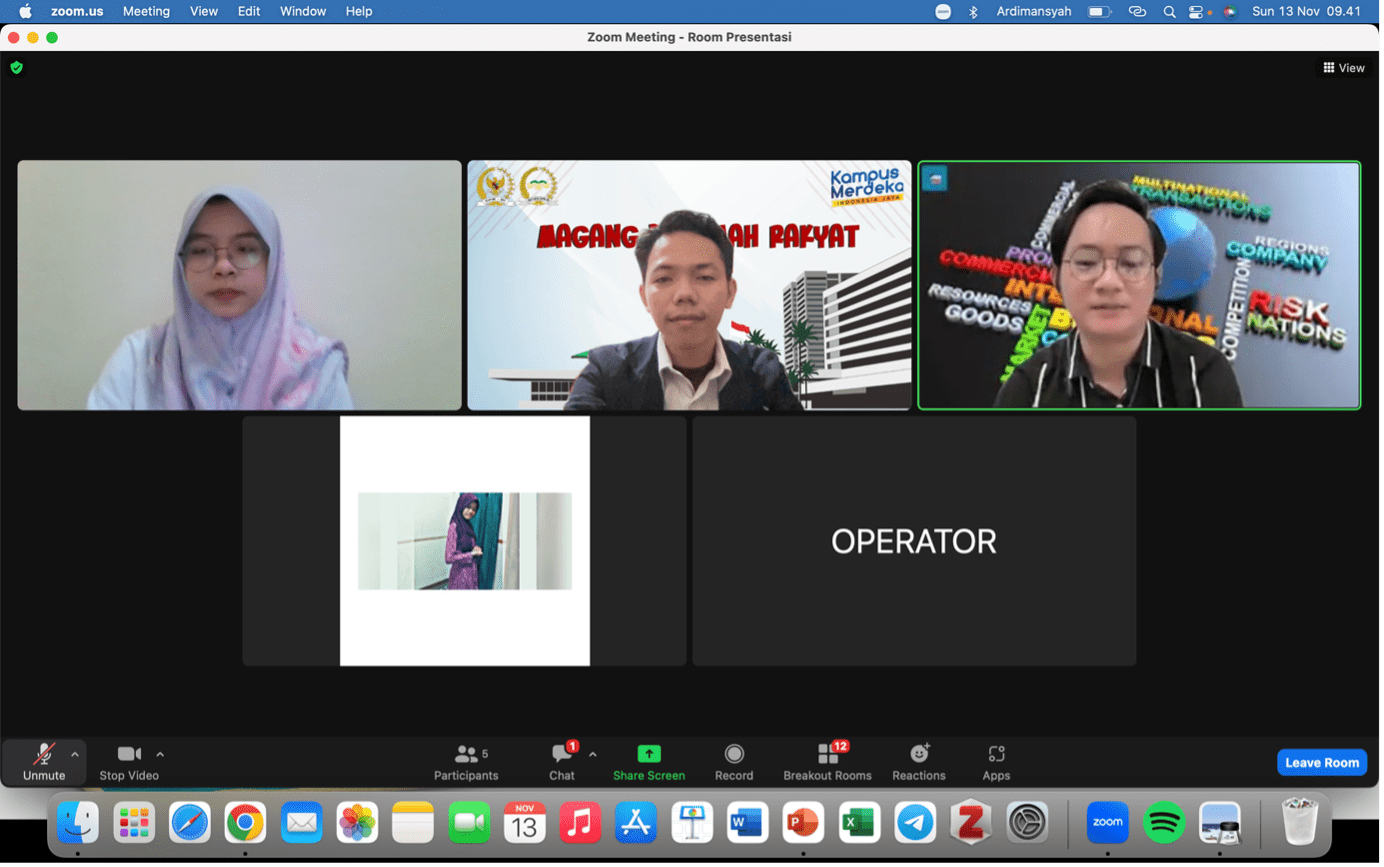Click the Leave Room button
This screenshot has height=867, width=1384.
click(x=1321, y=762)
